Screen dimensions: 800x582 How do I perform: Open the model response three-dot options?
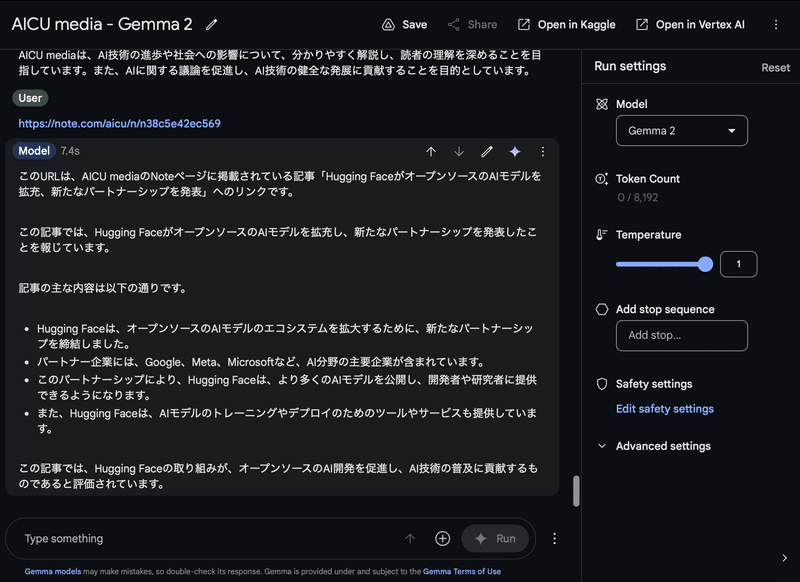point(543,151)
